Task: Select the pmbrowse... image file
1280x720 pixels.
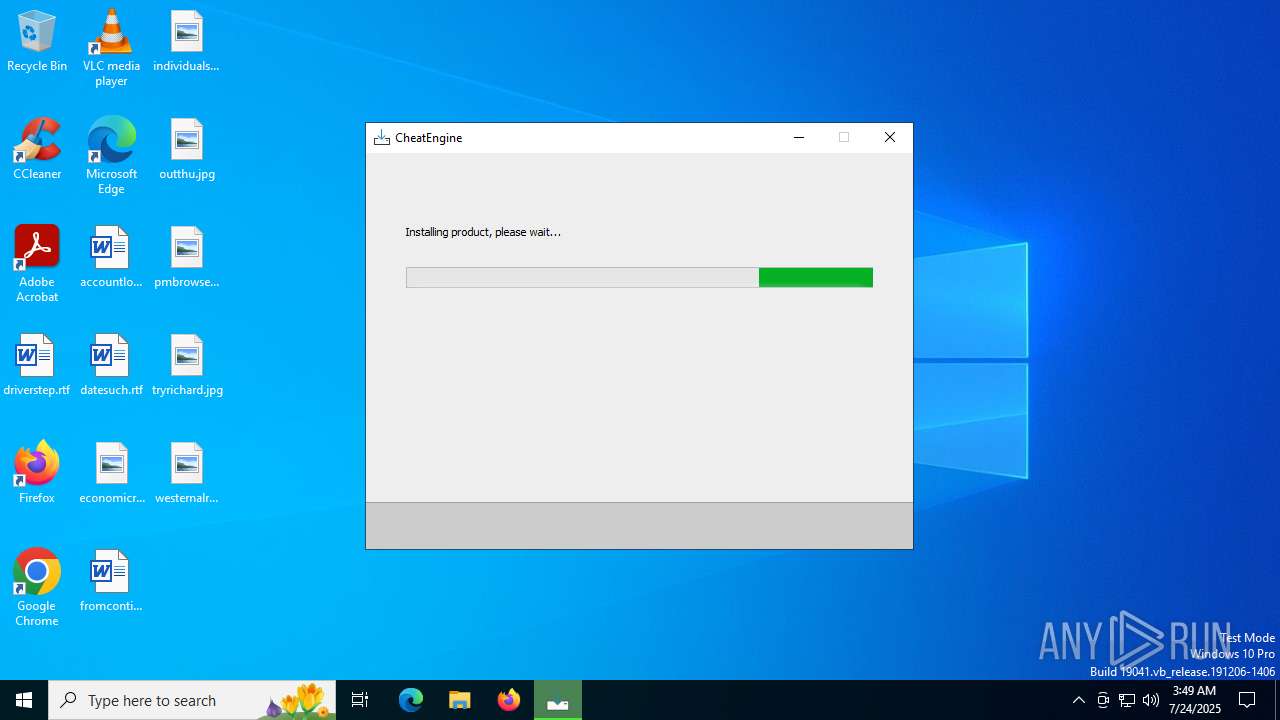Action: pos(187,256)
